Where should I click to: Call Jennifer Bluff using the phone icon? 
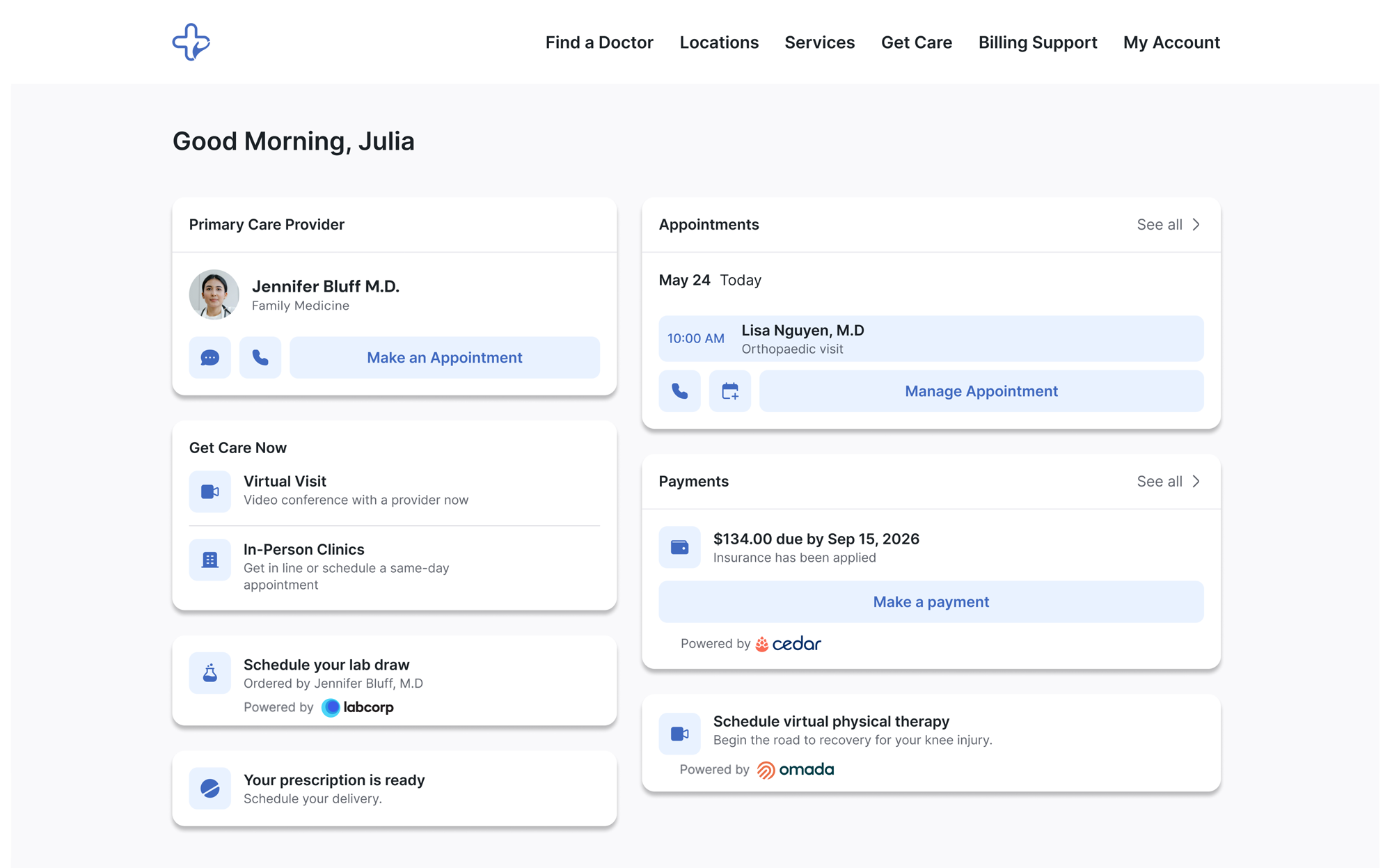tap(260, 357)
